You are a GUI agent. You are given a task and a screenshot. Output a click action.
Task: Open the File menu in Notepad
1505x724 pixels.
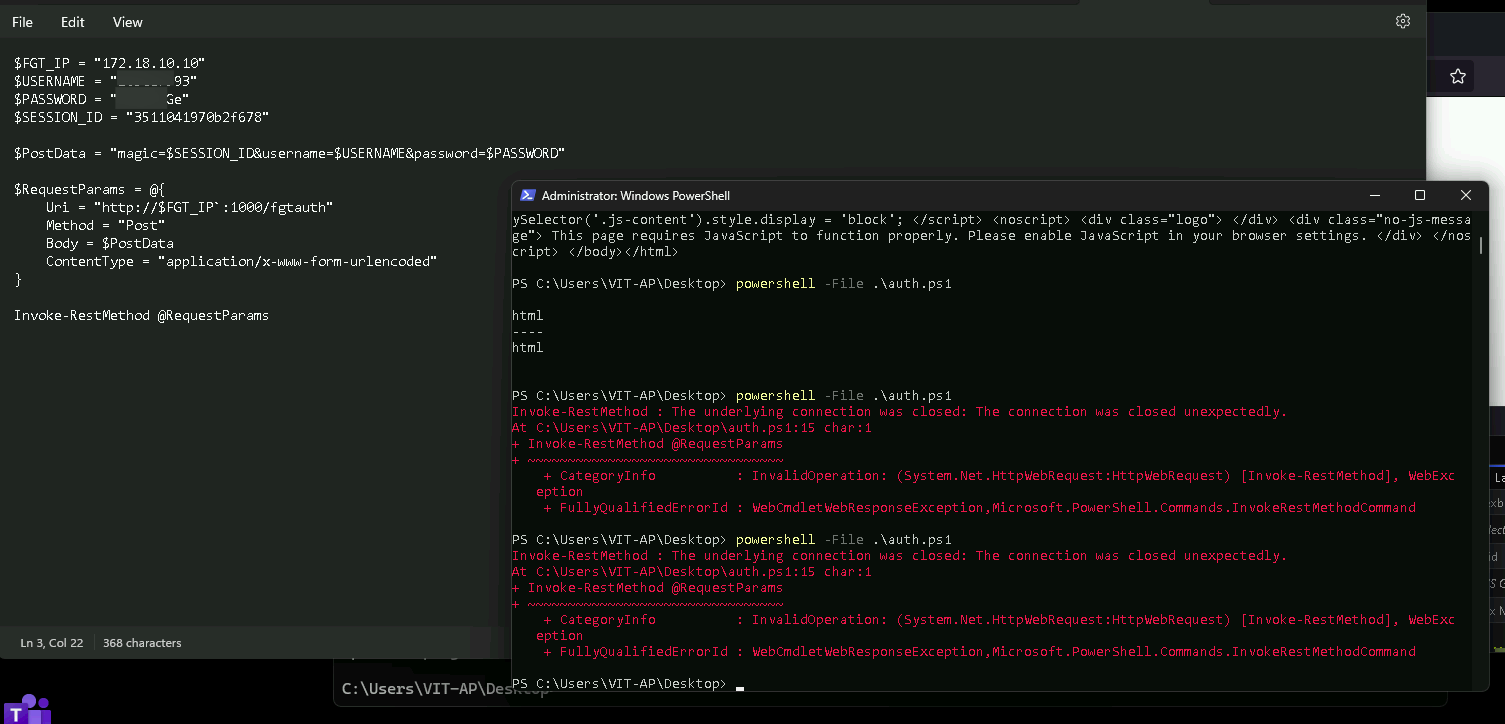[22, 22]
